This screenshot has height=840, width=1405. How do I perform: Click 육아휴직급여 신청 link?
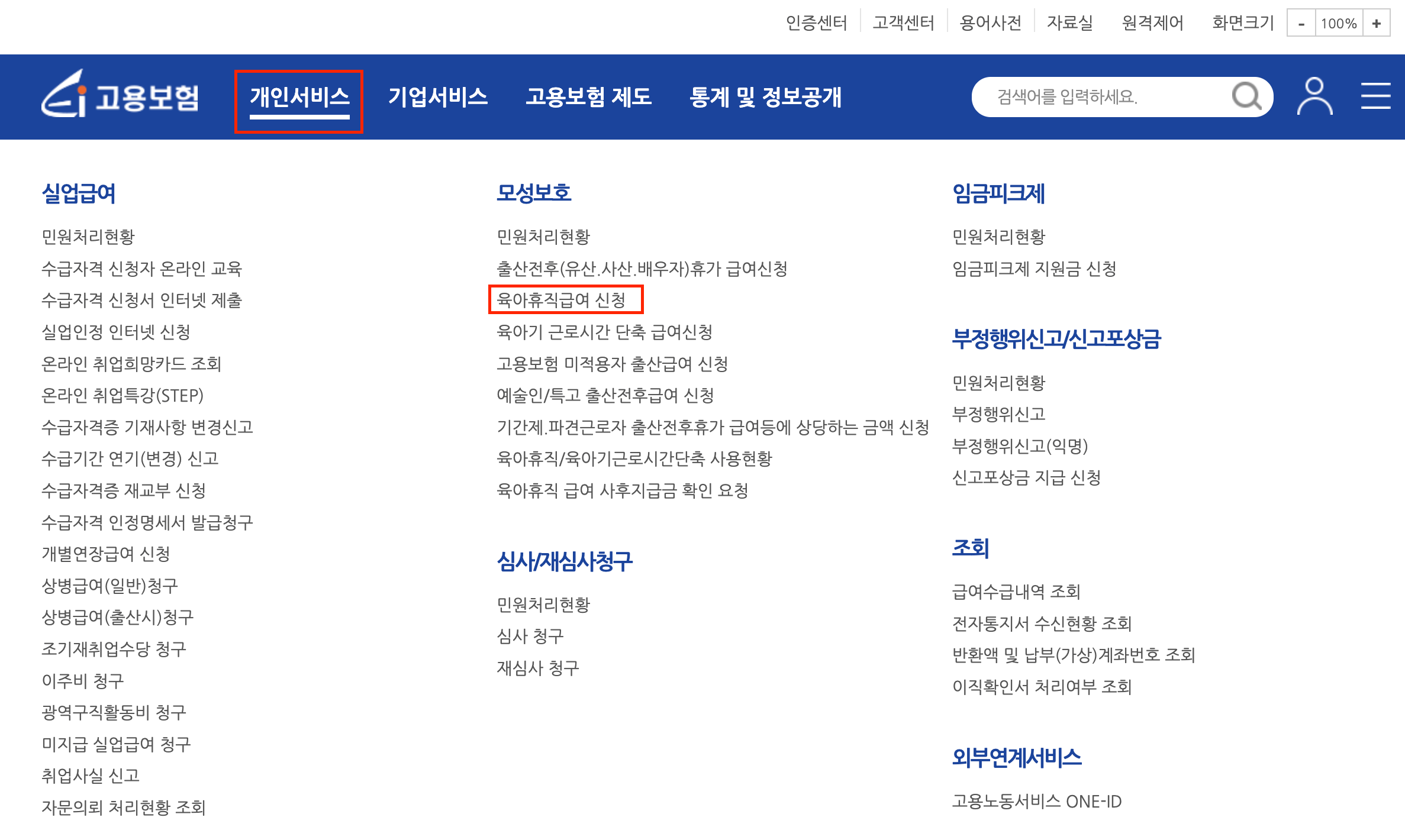point(561,300)
